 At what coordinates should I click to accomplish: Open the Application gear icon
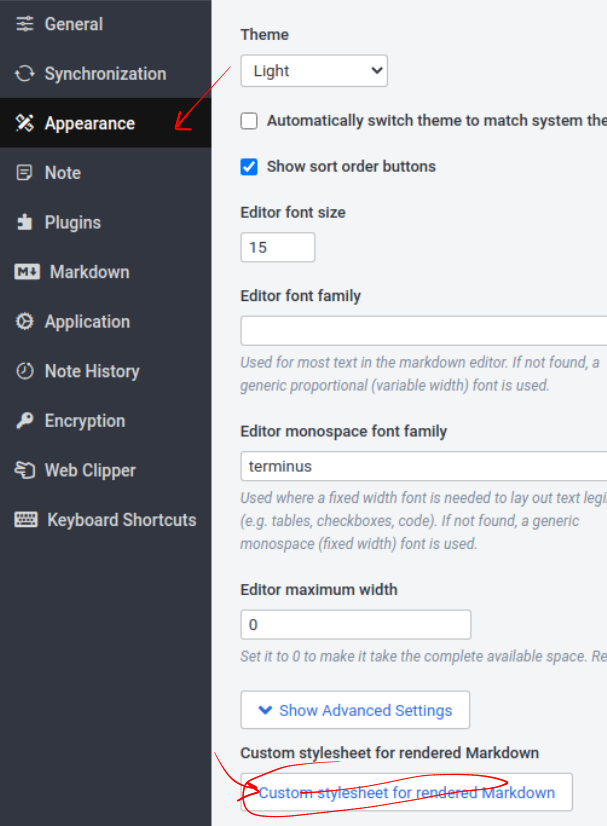(x=24, y=321)
